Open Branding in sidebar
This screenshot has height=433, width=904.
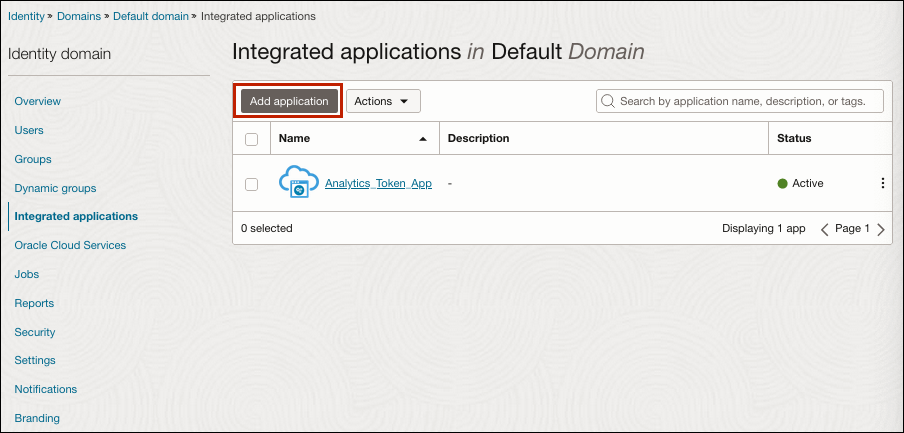(37, 417)
